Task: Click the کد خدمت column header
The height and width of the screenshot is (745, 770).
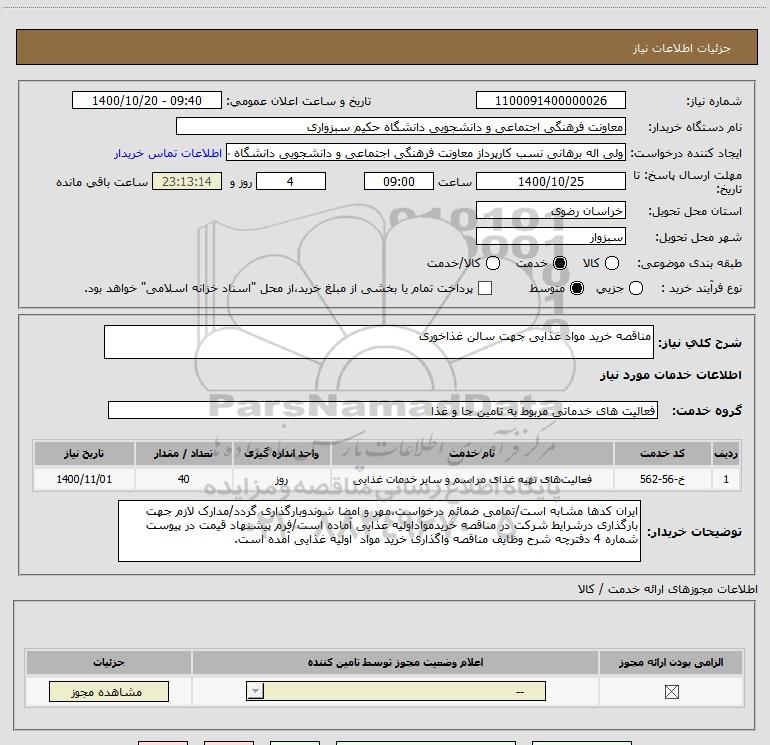Action: pyautogui.click(x=662, y=453)
